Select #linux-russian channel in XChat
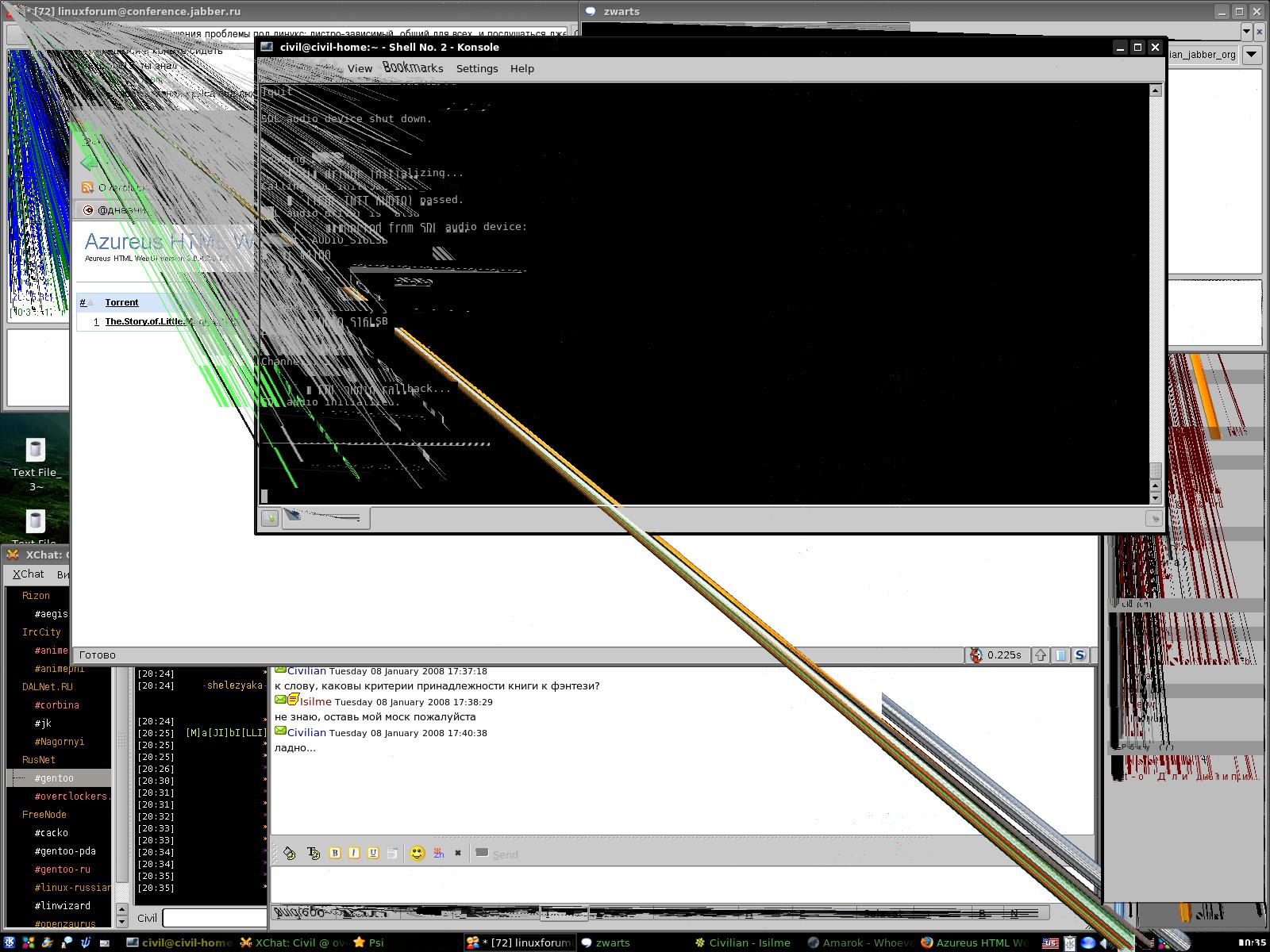Screen dimensions: 1270x952 [x=72, y=888]
